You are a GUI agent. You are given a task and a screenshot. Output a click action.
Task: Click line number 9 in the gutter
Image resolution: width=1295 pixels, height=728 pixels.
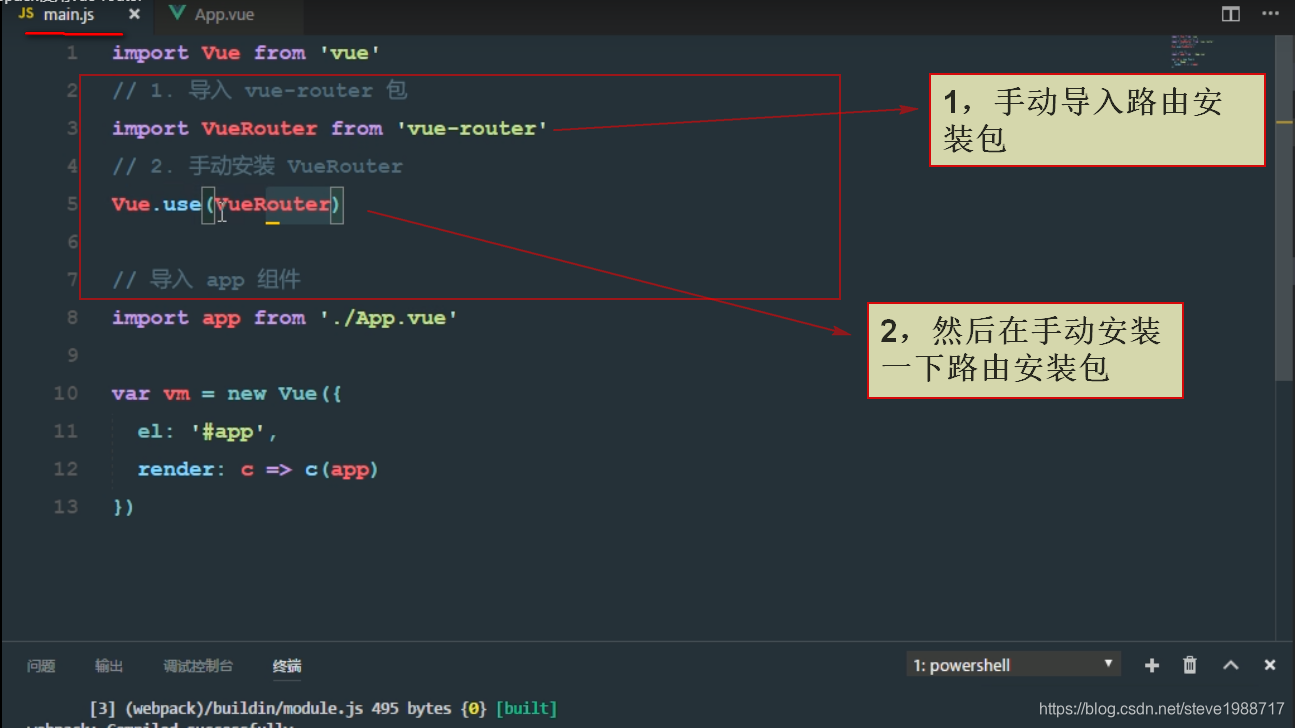tap(72, 356)
